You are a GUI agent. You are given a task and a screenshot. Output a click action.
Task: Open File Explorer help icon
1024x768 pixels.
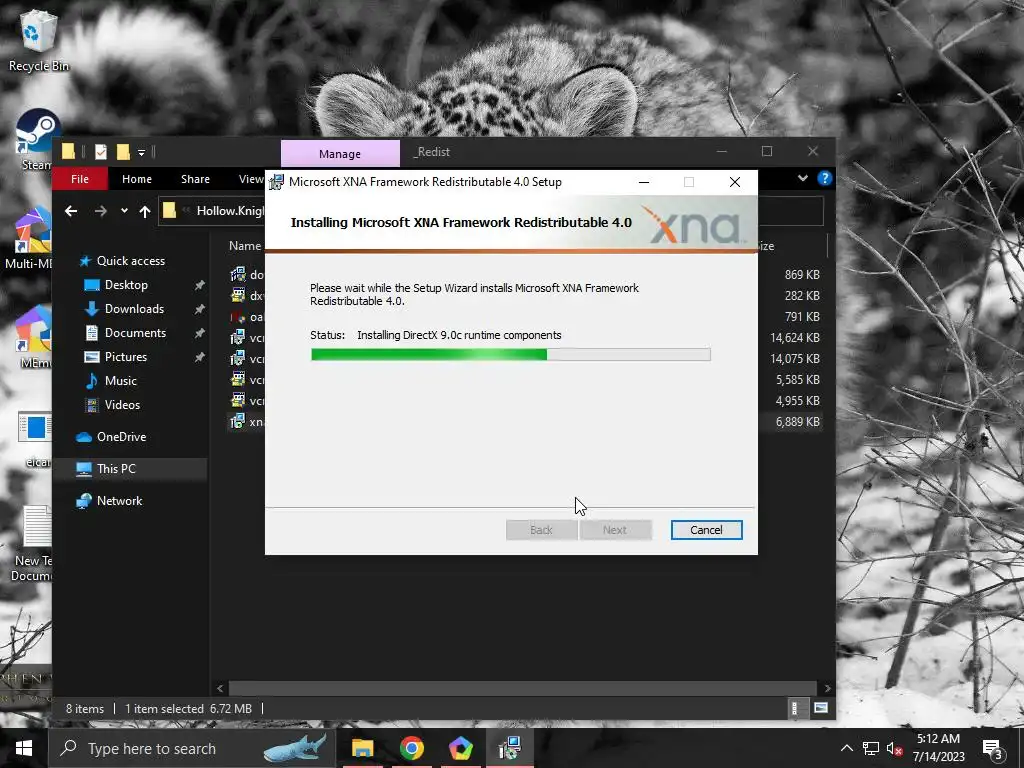(x=825, y=178)
